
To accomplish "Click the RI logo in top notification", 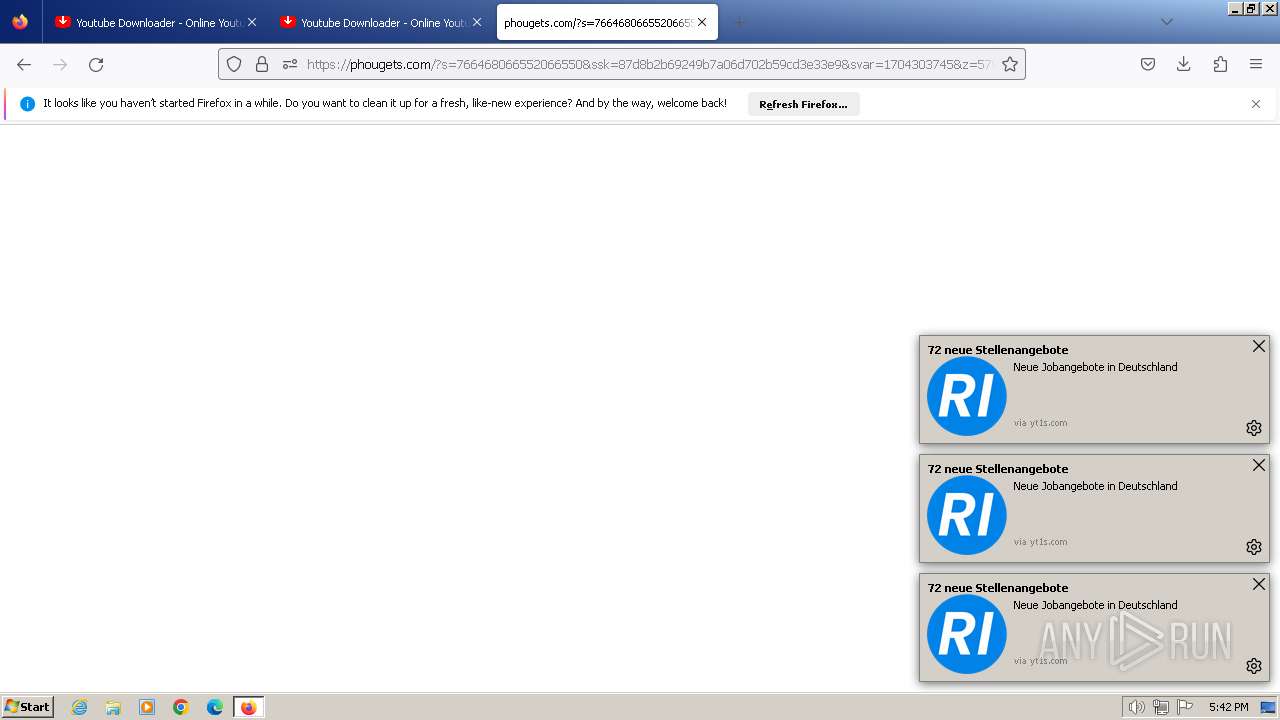I will (967, 396).
